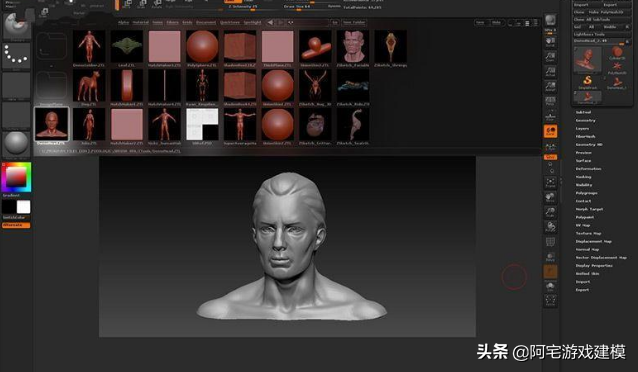Screen dimensions: 638x372
Task: Toggle the orange Transp button on shelf
Action: pyautogui.click(x=551, y=272)
